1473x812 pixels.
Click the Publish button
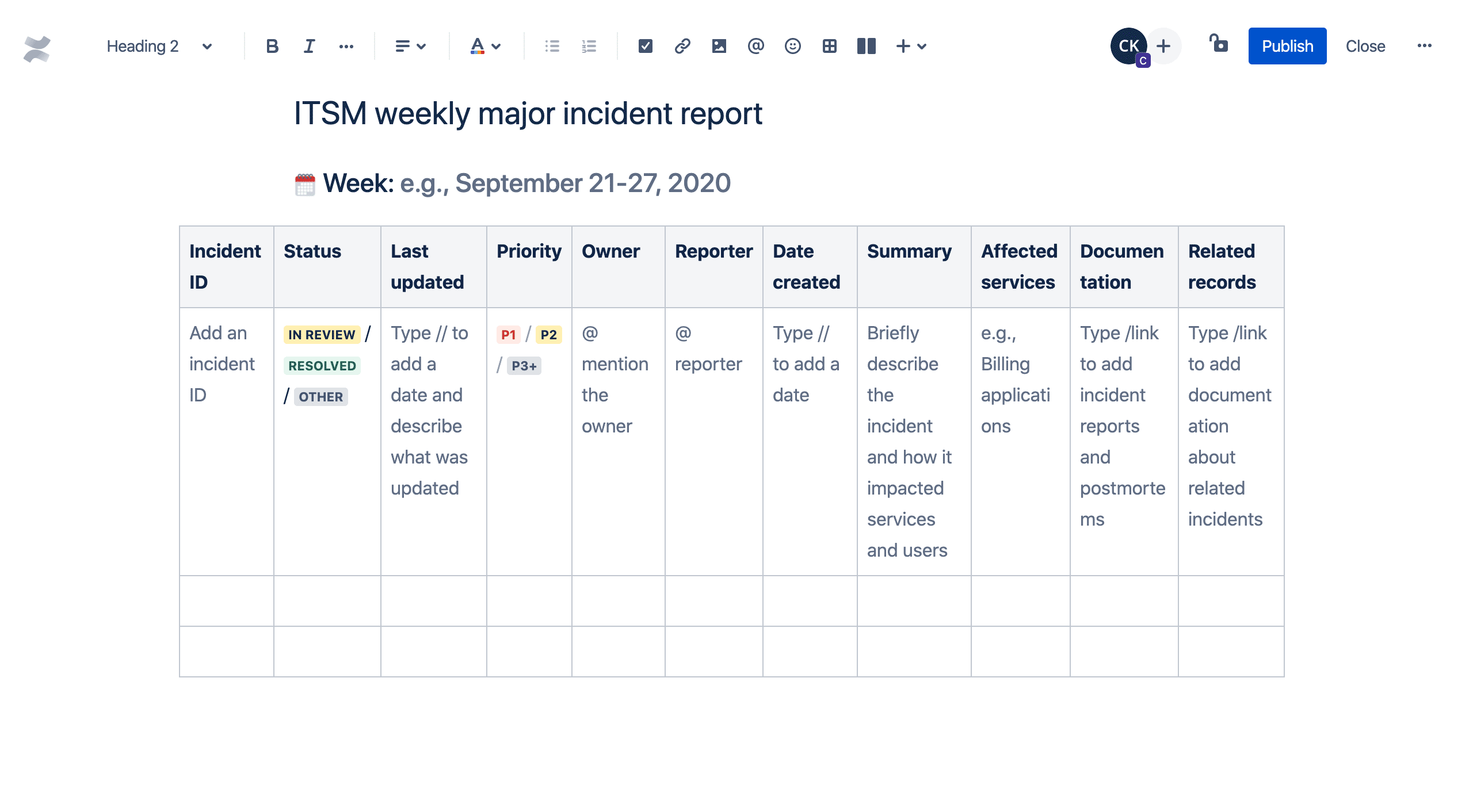1288,46
